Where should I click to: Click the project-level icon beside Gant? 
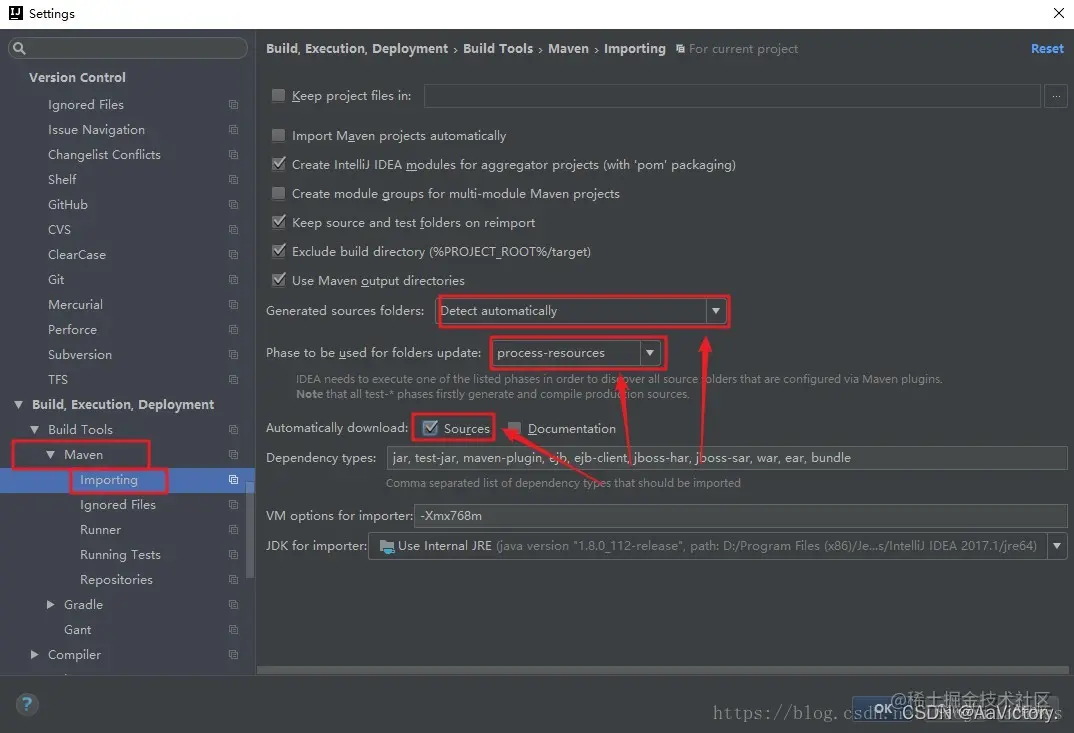click(233, 630)
